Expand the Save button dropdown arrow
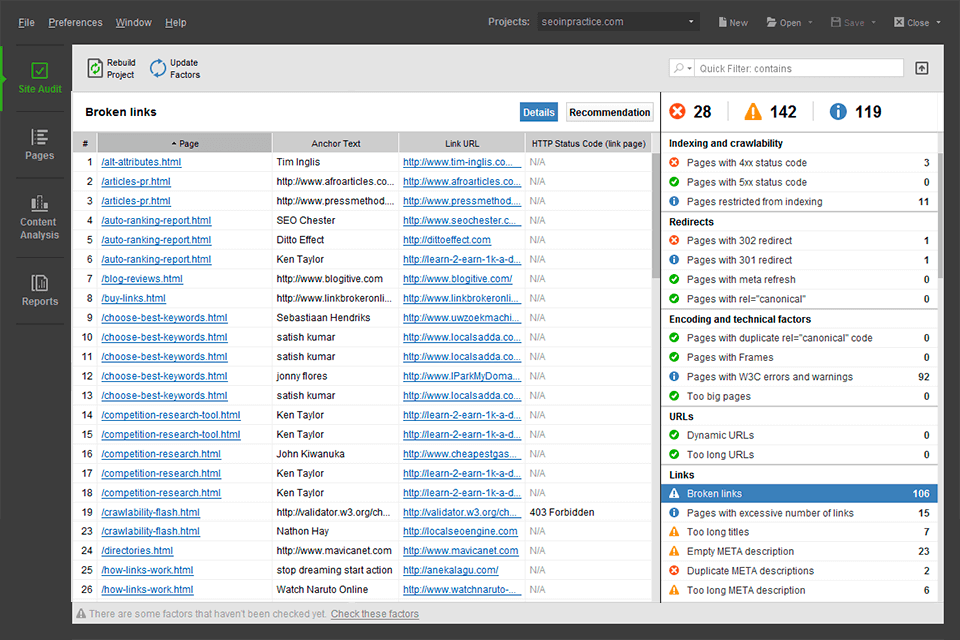This screenshot has height=640, width=960. tap(873, 22)
